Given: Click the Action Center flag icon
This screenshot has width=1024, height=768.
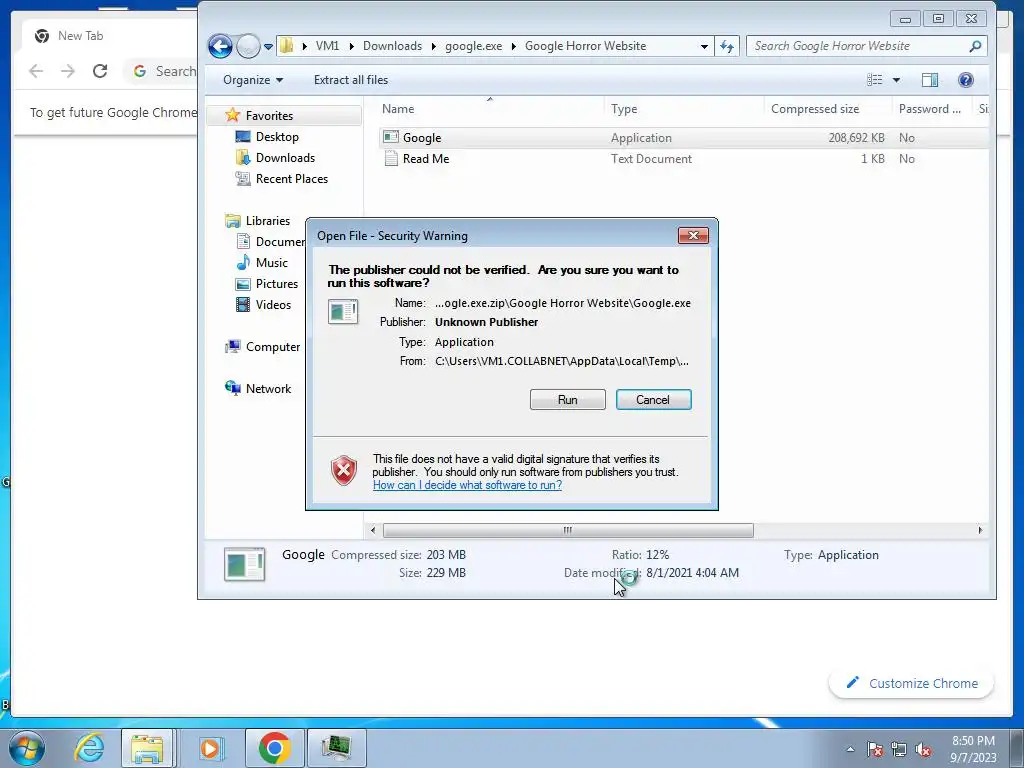Looking at the screenshot, I should [x=875, y=750].
